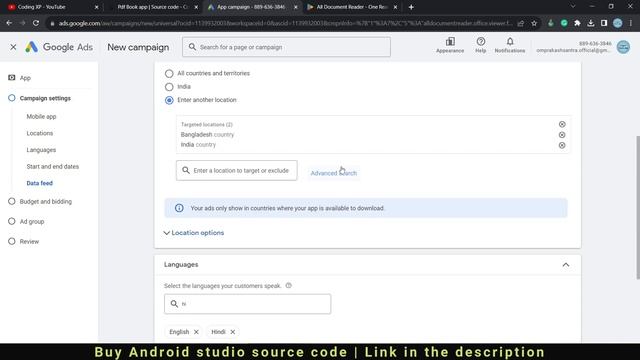The height and width of the screenshot is (360, 640).
Task: Close the All Document Reader tab
Action: [395, 7]
